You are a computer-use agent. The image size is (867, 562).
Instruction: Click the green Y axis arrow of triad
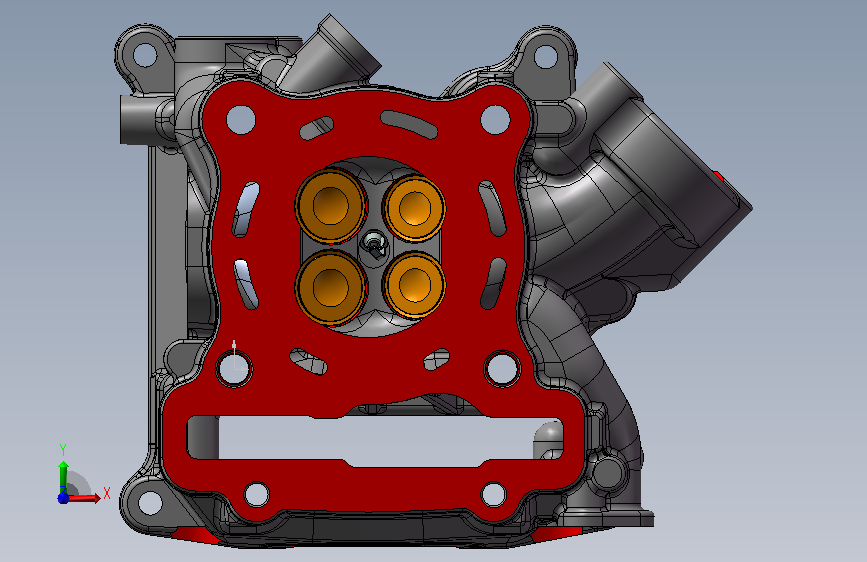(x=64, y=475)
